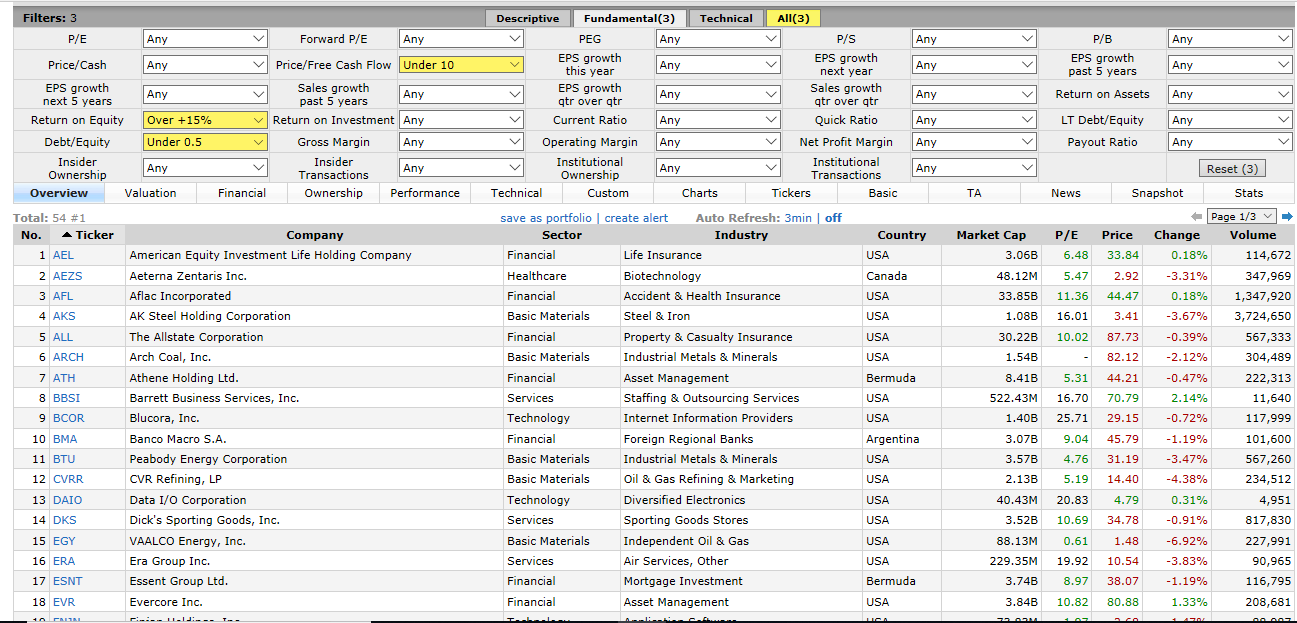Click the Reset (3) filters button
The image size is (1297, 623).
[1230, 169]
